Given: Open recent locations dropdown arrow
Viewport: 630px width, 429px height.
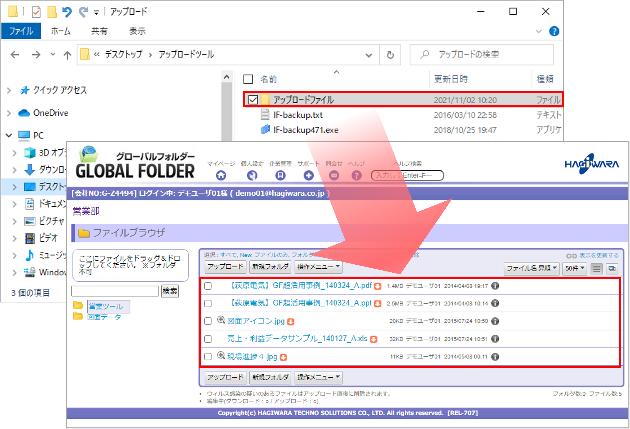Looking at the screenshot, I should (x=53, y=54).
